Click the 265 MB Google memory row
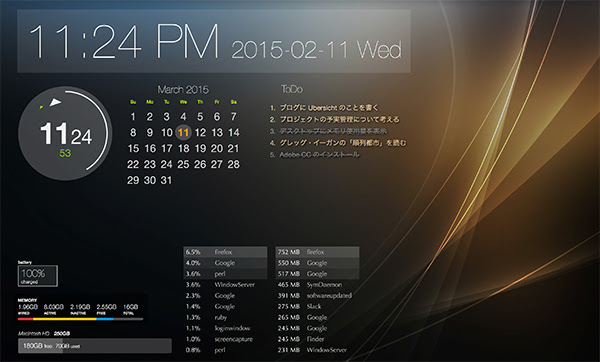The image size is (600, 362). point(317,317)
